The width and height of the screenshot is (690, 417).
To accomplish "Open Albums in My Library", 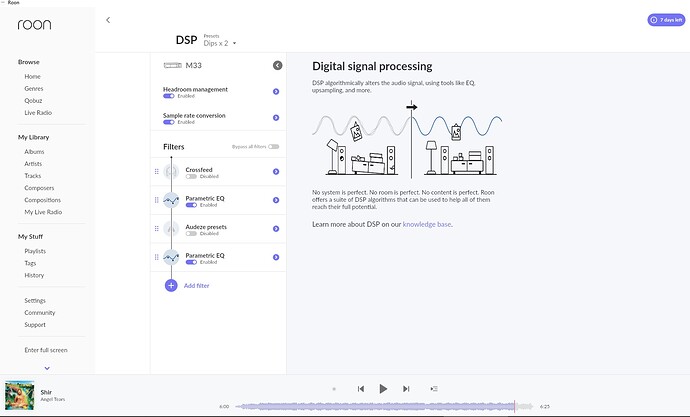I will (34, 152).
